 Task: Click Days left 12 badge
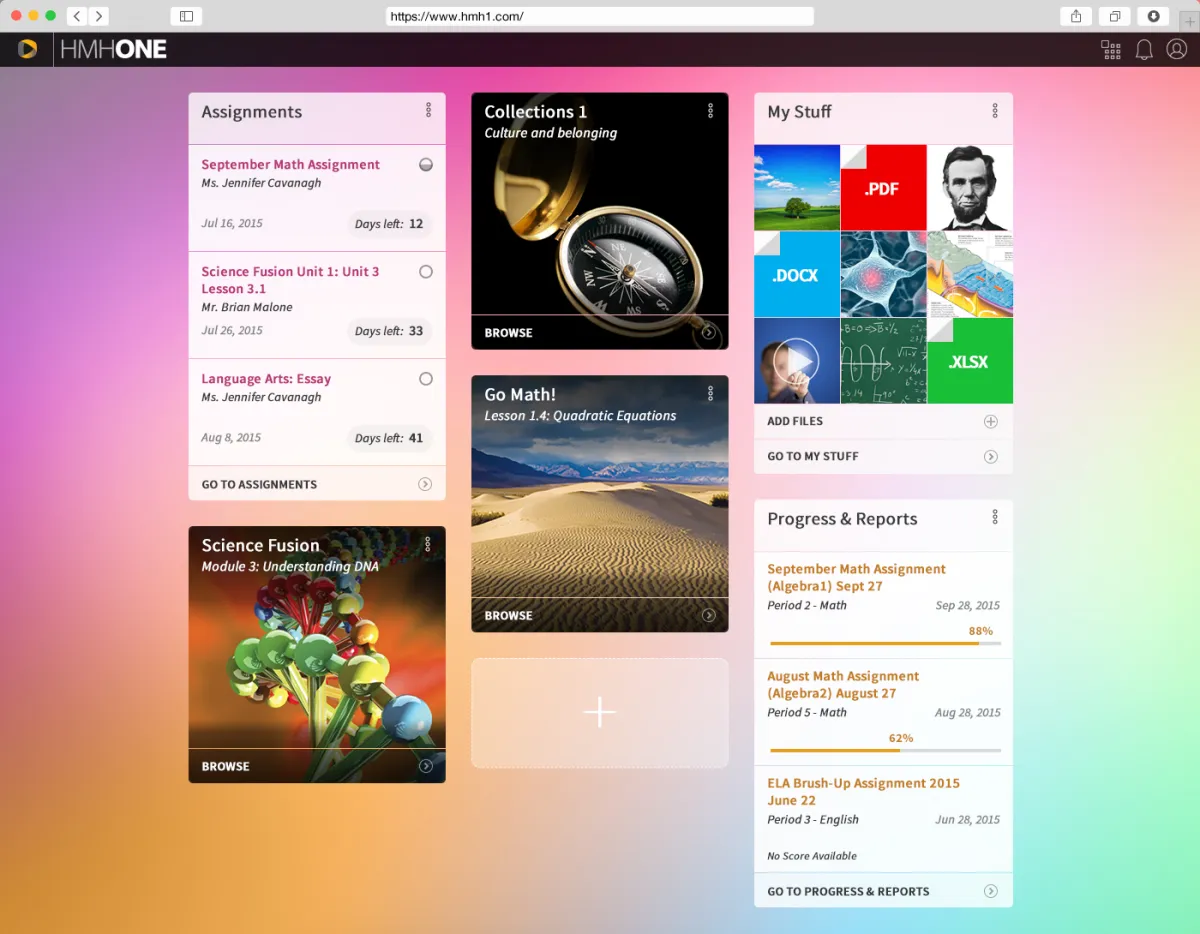[389, 224]
